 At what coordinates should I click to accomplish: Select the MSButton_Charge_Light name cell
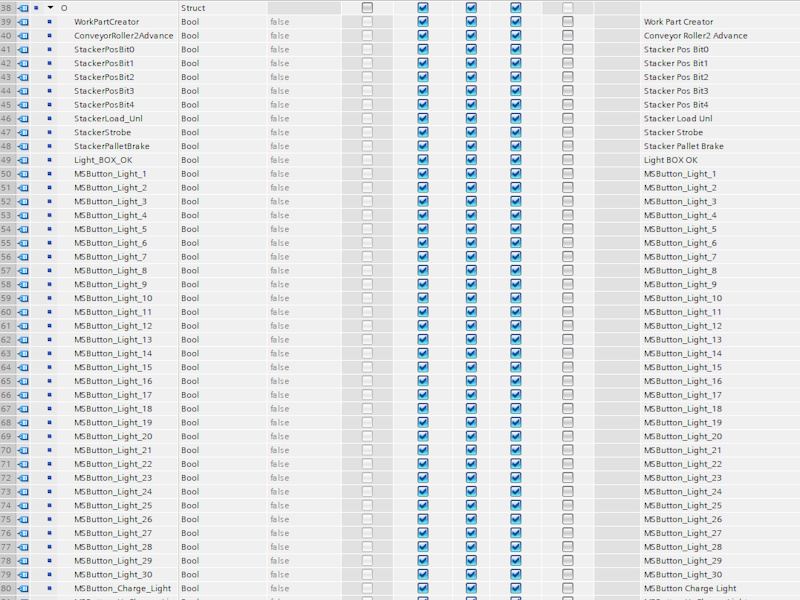coord(123,588)
